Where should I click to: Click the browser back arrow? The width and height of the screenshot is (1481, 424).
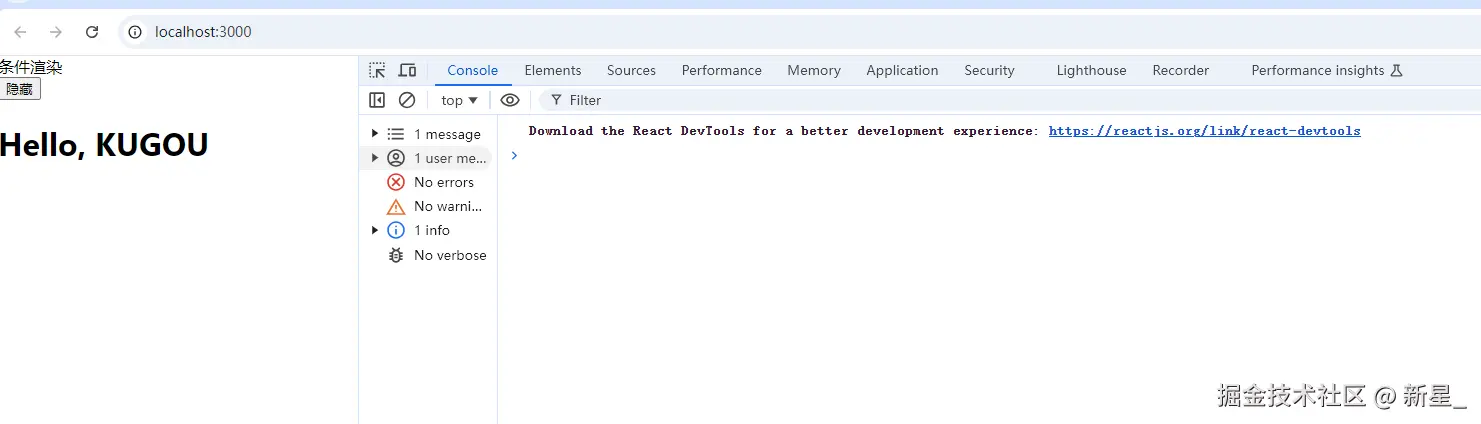[x=20, y=32]
